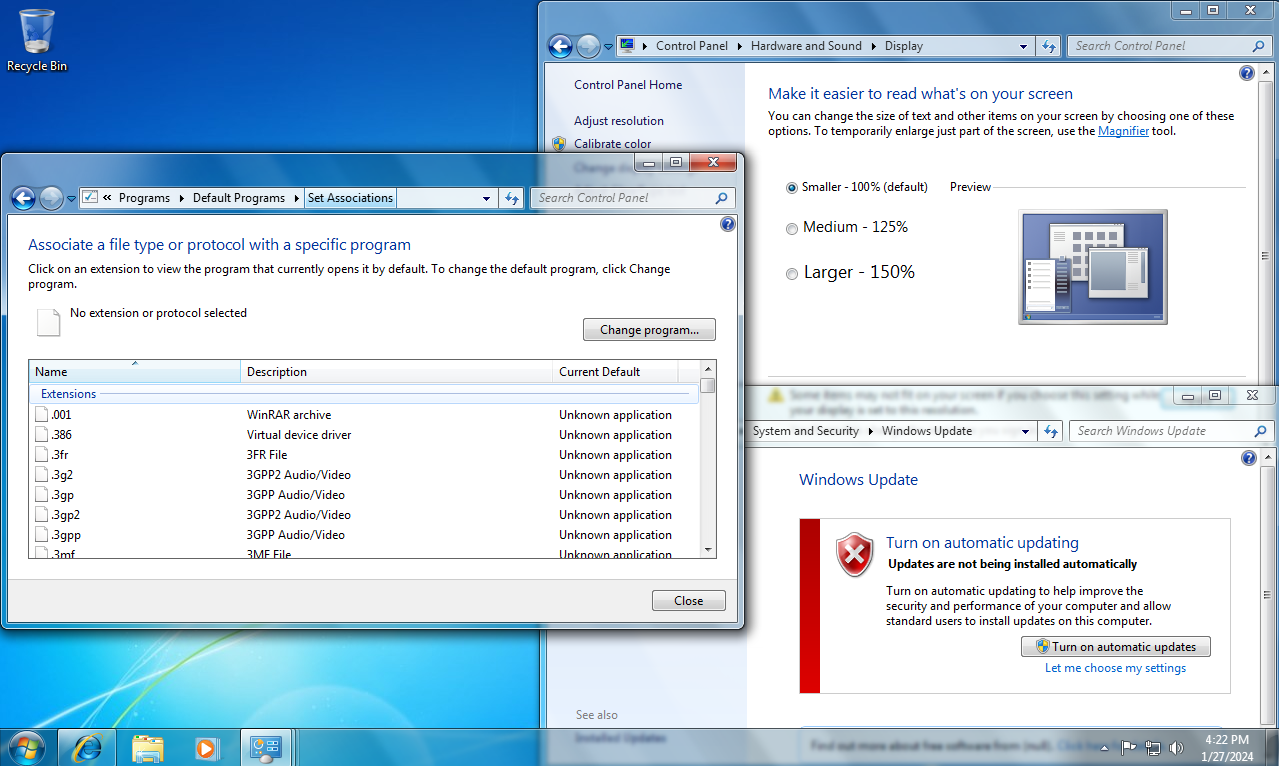The width and height of the screenshot is (1279, 766).
Task: Go back in Display window
Action: [561, 46]
